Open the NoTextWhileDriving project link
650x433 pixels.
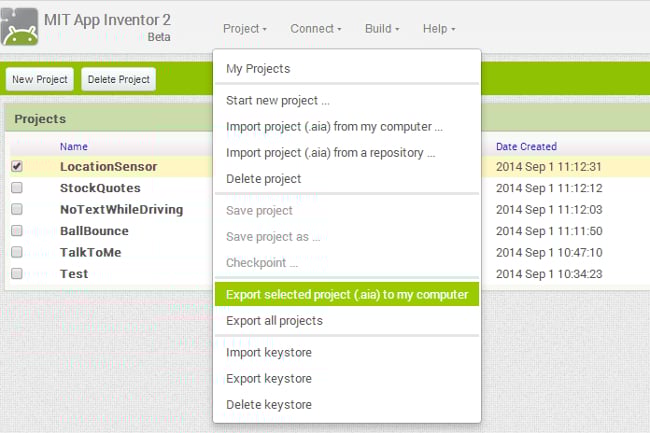pyautogui.click(x=121, y=209)
